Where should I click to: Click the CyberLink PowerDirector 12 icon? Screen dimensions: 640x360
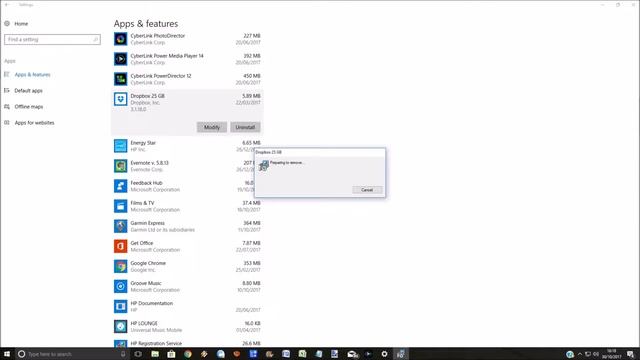click(120, 79)
